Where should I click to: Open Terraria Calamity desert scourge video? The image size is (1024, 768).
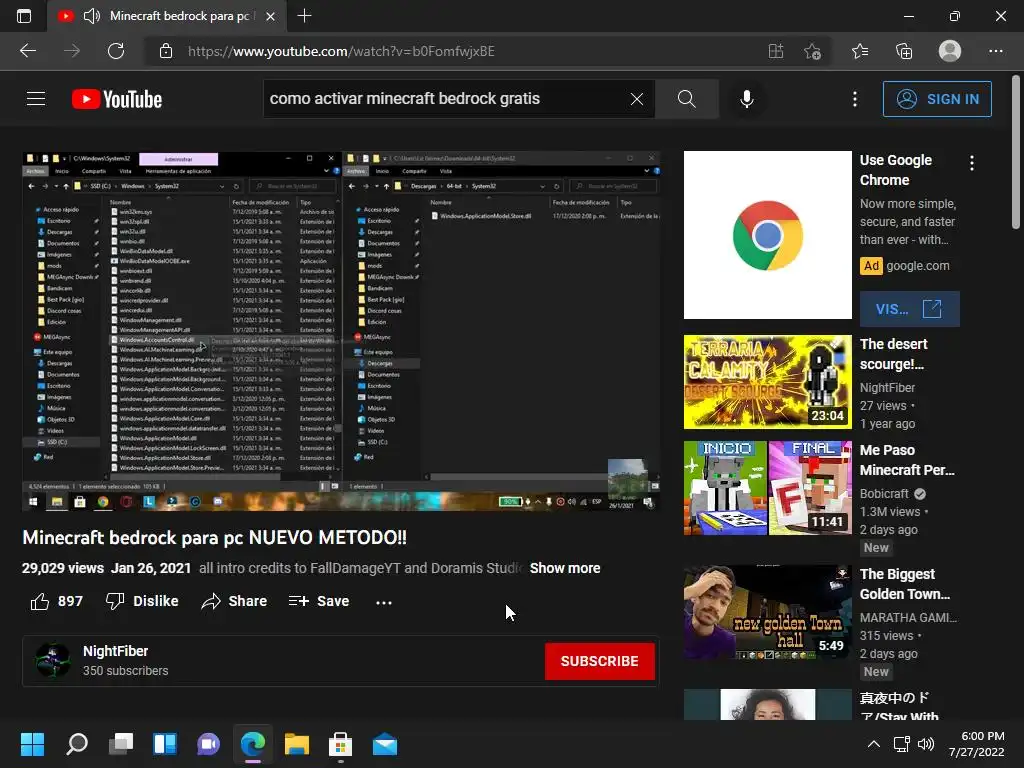[767, 382]
